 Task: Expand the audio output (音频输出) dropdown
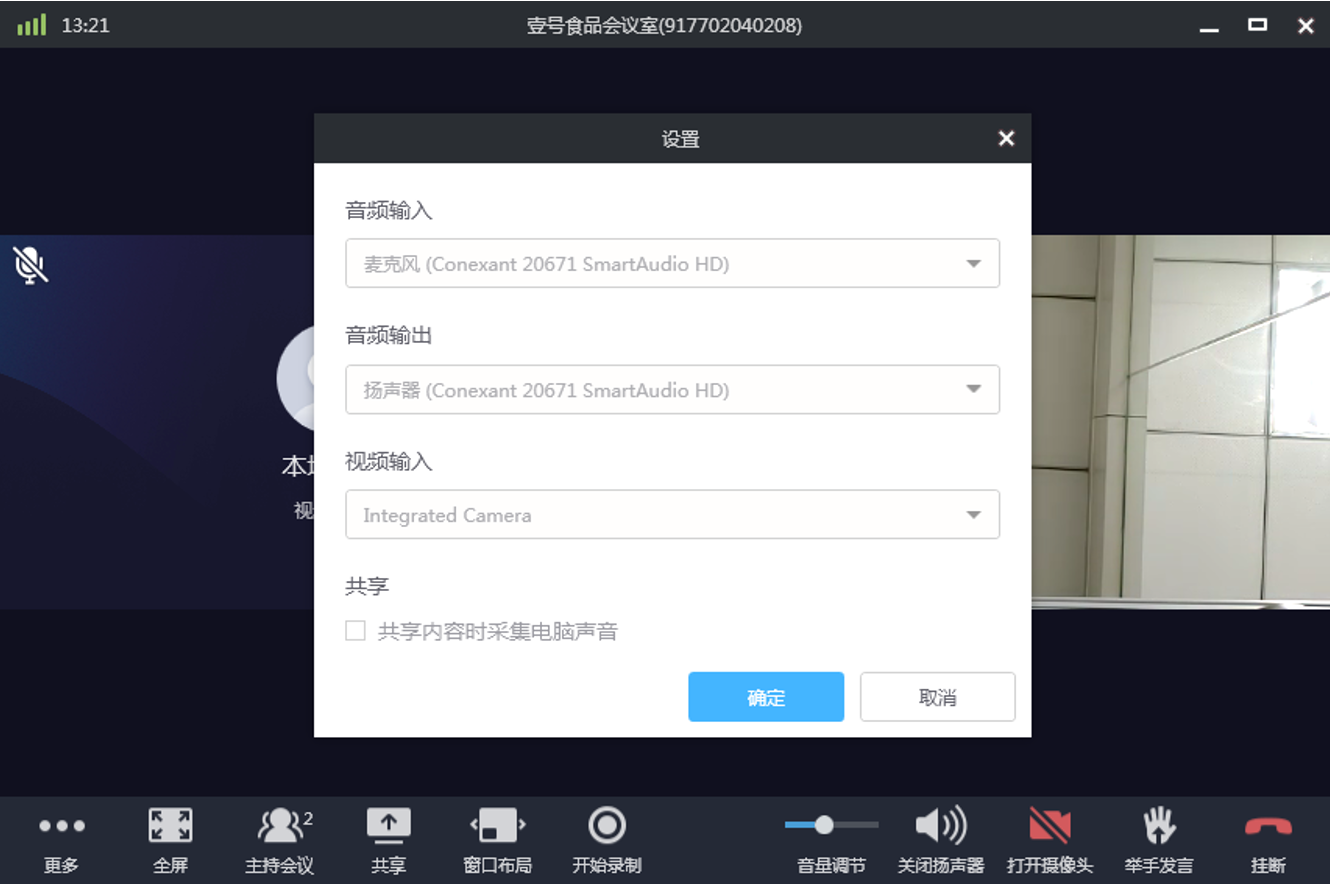[672, 390]
